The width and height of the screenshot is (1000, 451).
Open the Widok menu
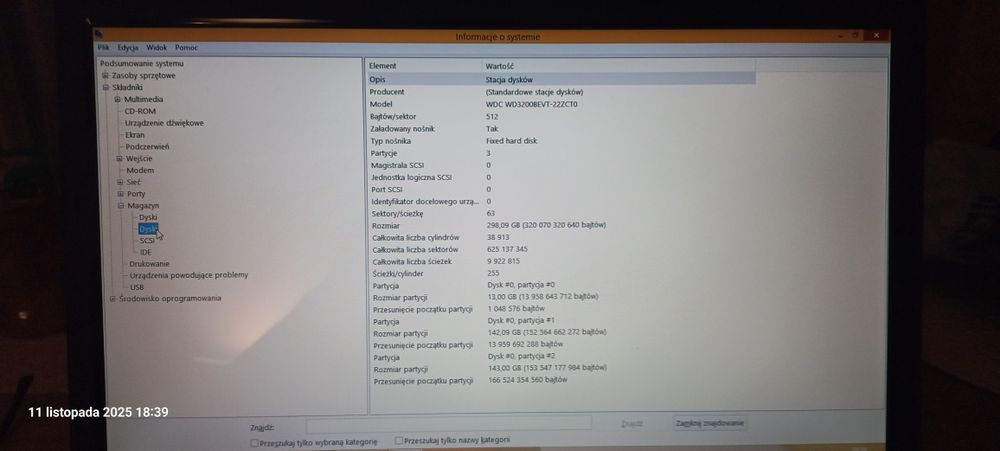click(x=156, y=48)
